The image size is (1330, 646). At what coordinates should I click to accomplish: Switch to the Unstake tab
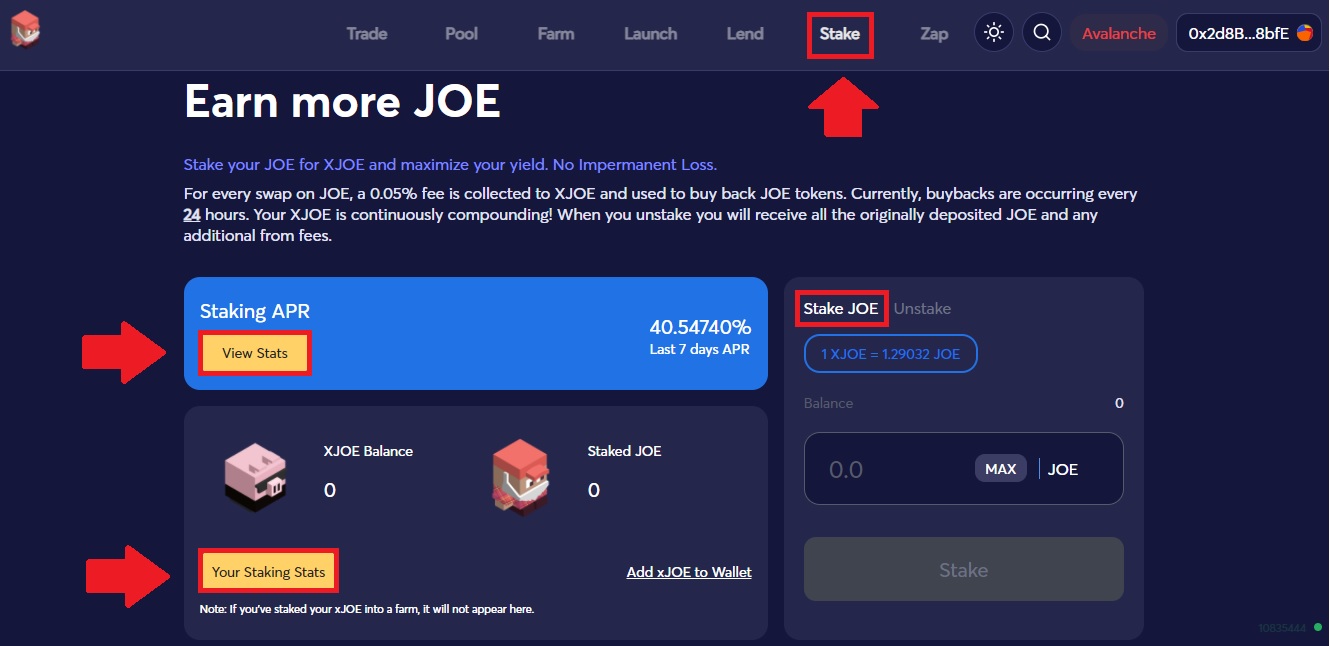(x=922, y=308)
